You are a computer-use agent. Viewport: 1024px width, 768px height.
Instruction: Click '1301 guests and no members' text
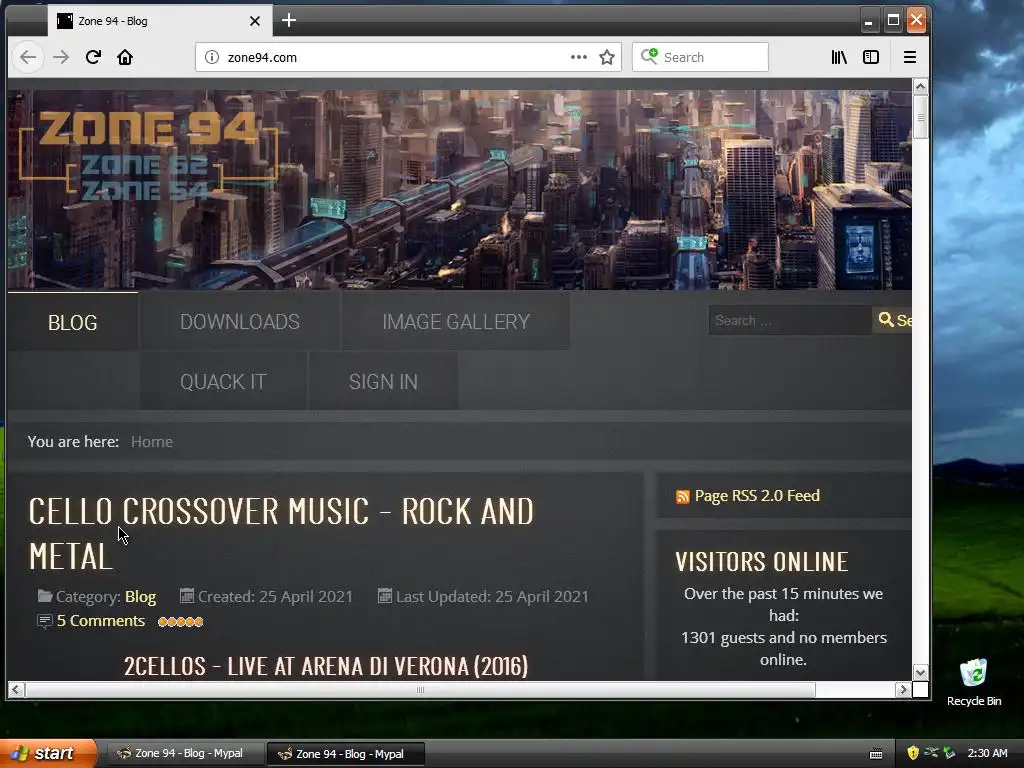tap(784, 637)
